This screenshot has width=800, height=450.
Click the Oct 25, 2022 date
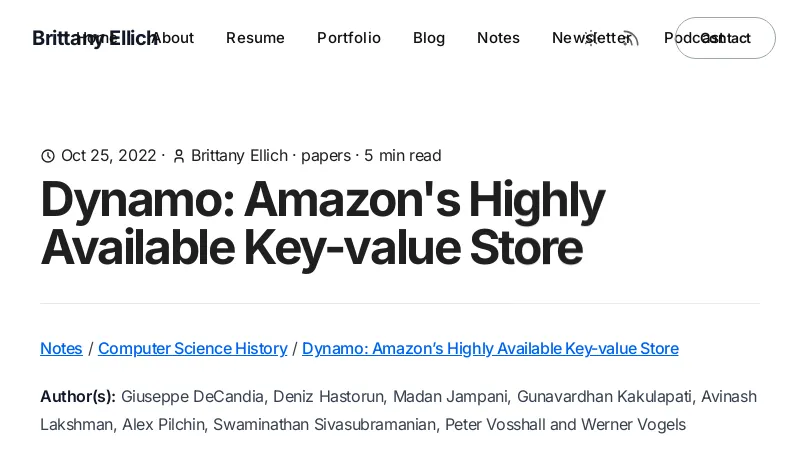(x=108, y=156)
